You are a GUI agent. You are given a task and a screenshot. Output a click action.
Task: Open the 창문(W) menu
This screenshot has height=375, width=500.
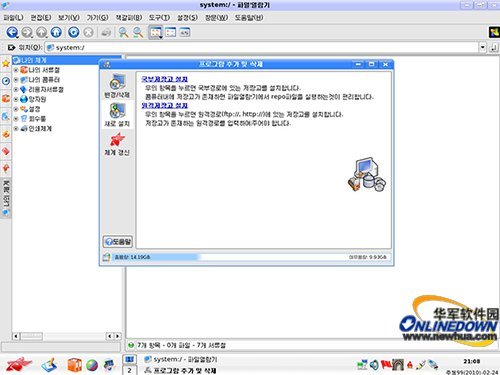[216, 18]
